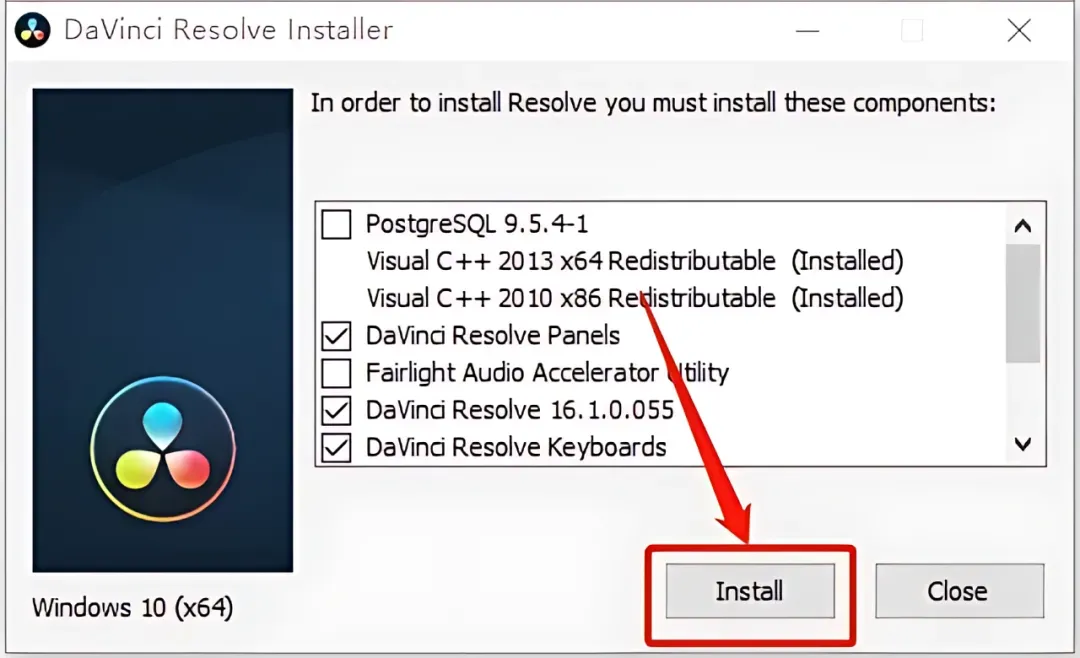Image resolution: width=1080 pixels, height=658 pixels.
Task: Click the Close button
Action: [959, 591]
